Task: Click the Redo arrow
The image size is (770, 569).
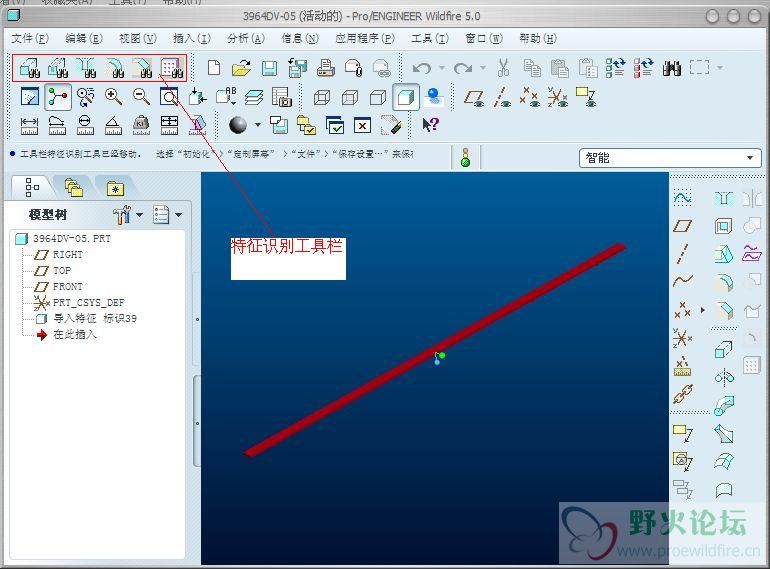Action: pyautogui.click(x=463, y=68)
